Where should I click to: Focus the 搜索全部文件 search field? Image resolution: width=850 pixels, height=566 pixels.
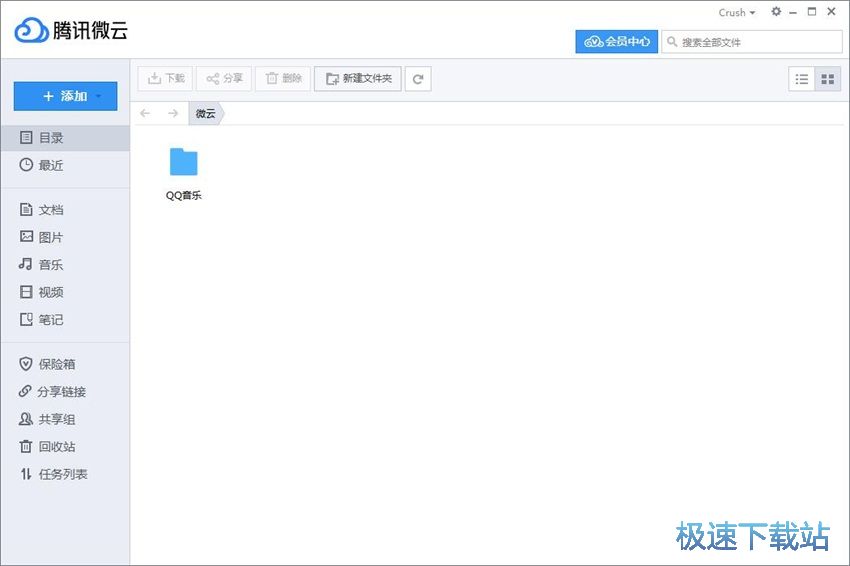pos(751,42)
